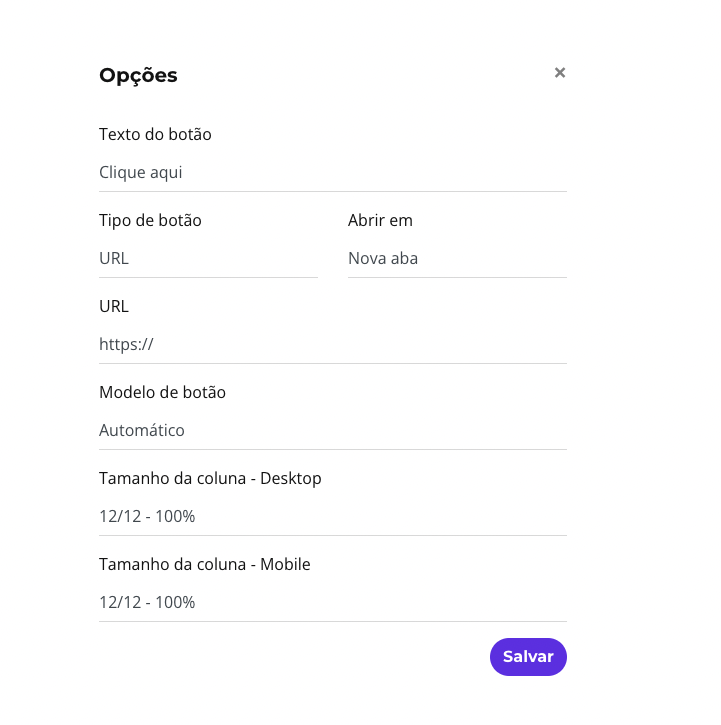This screenshot has width=721, height=725.
Task: Click the Opções dialog title
Action: (x=138, y=75)
